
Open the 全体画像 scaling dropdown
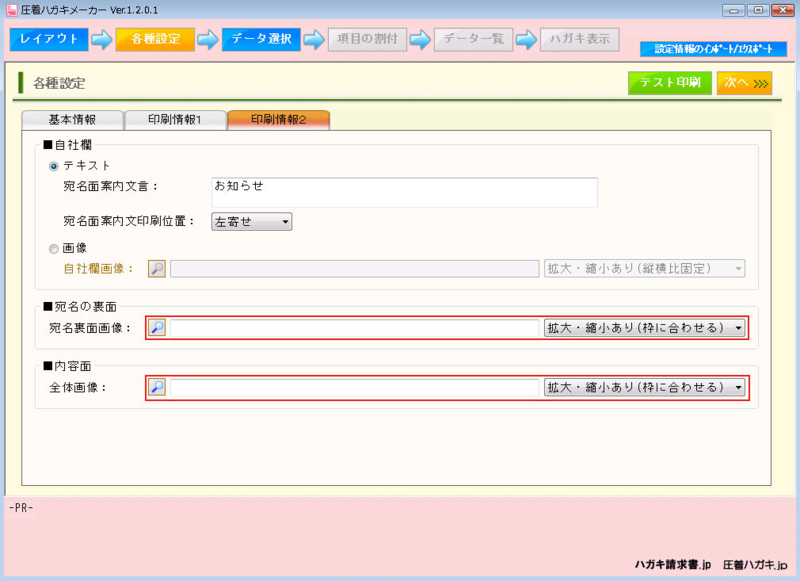644,387
